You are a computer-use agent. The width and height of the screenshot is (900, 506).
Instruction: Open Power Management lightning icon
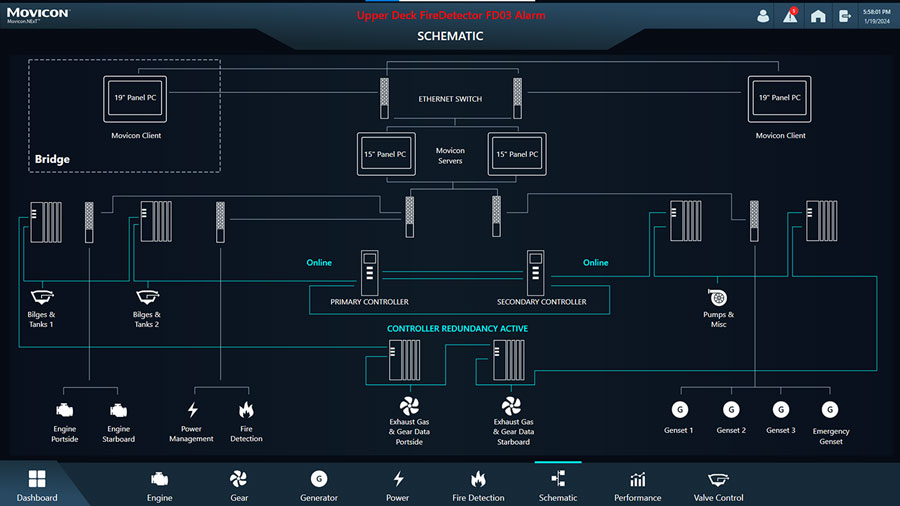[192, 410]
